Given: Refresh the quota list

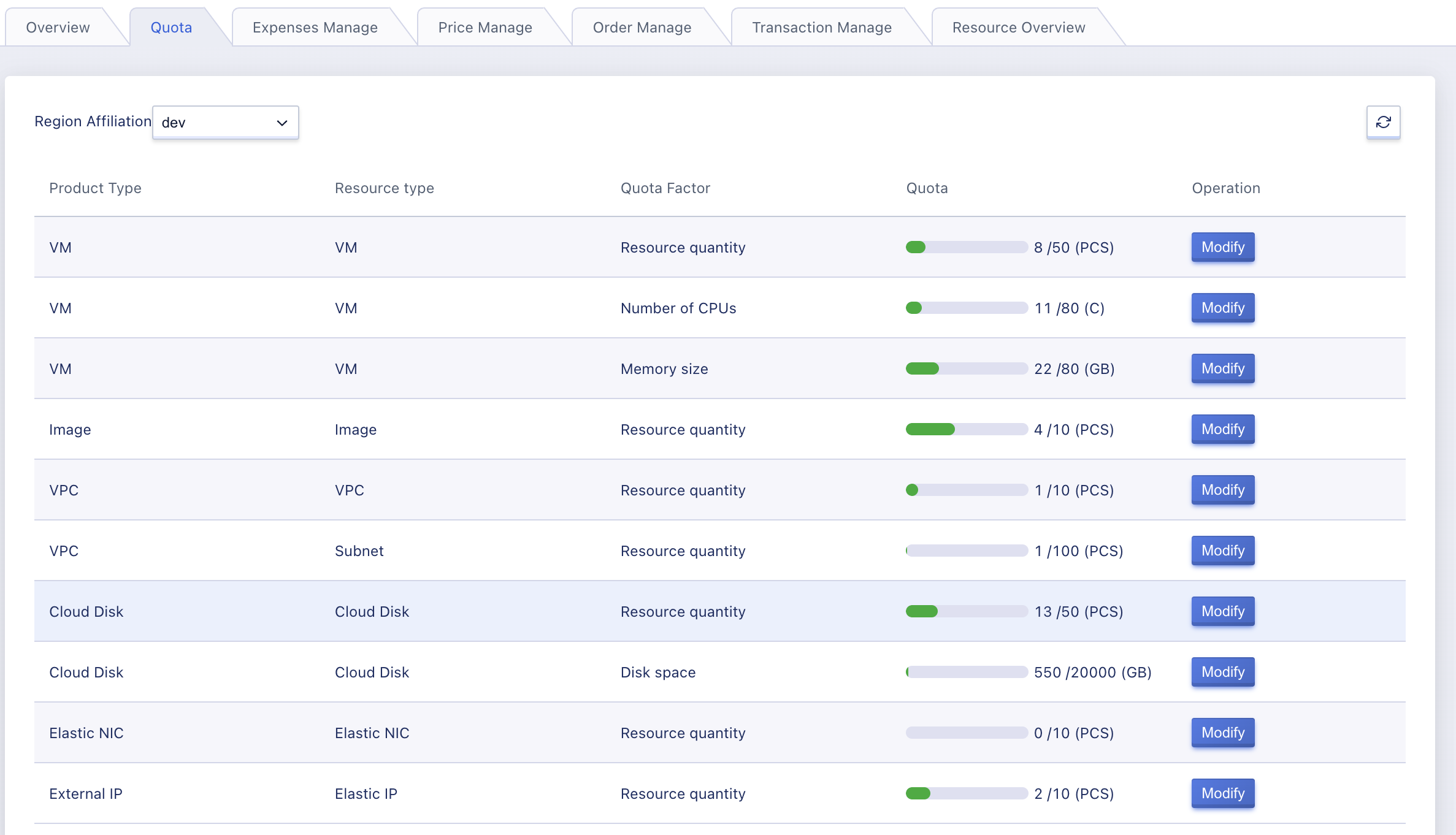Looking at the screenshot, I should click(1383, 123).
